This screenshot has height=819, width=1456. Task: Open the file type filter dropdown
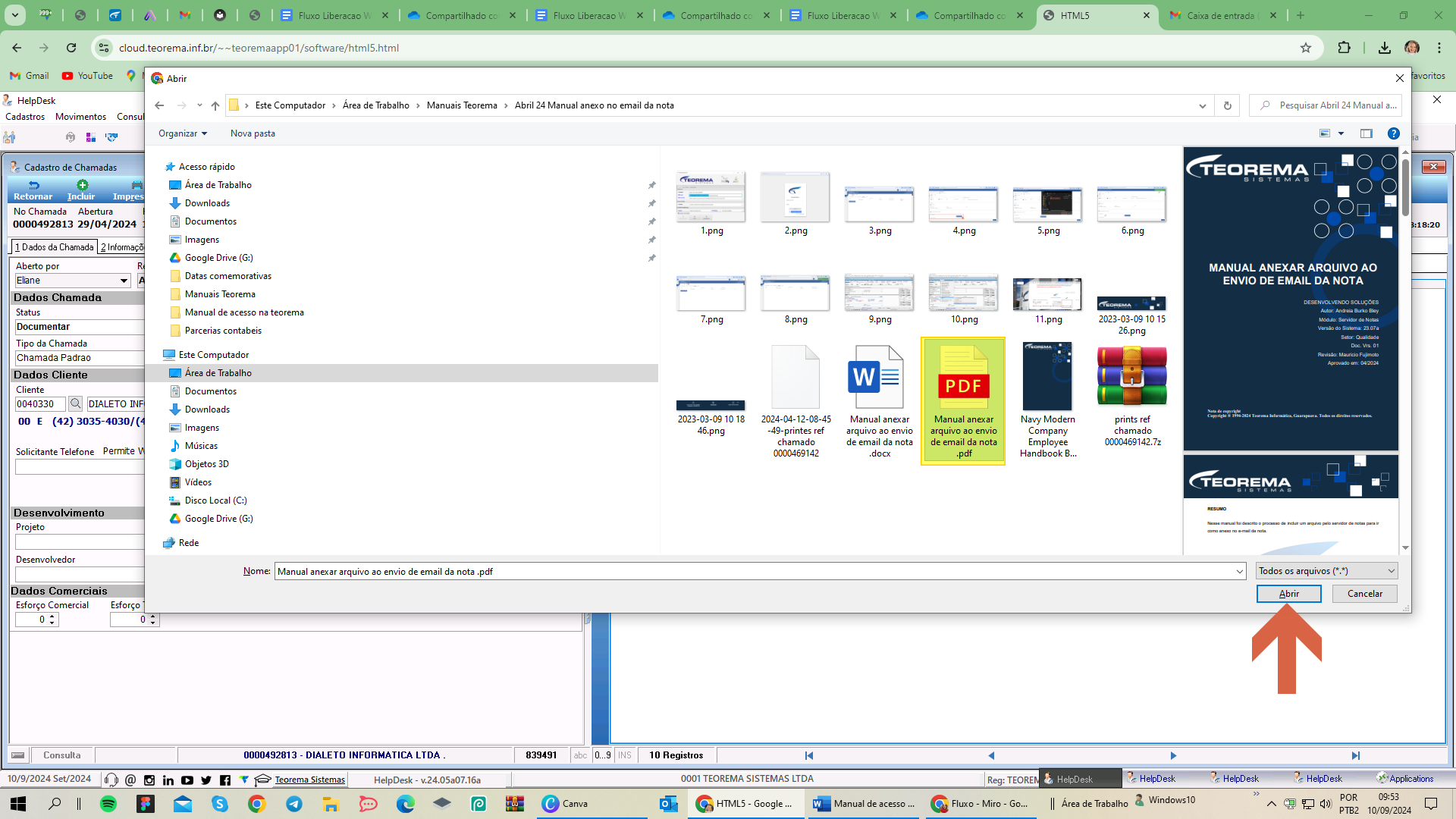click(1327, 571)
